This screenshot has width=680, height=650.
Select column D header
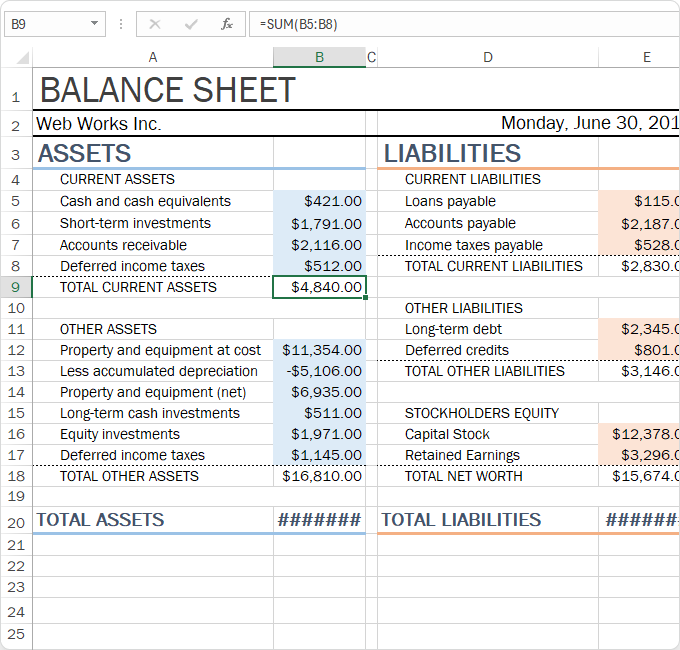click(488, 57)
